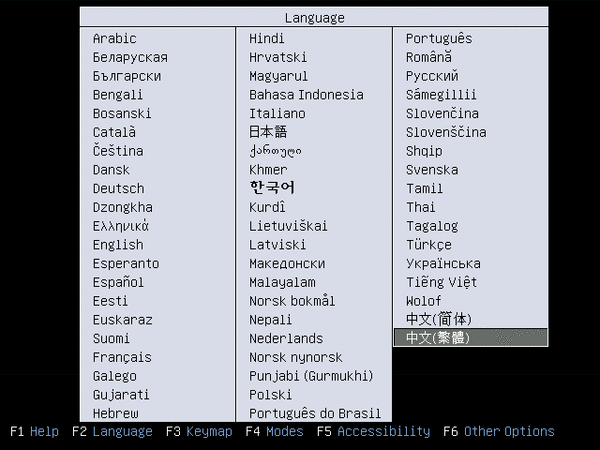Choose 한국어 language
This screenshot has width=600, height=450.
[x=272, y=188]
